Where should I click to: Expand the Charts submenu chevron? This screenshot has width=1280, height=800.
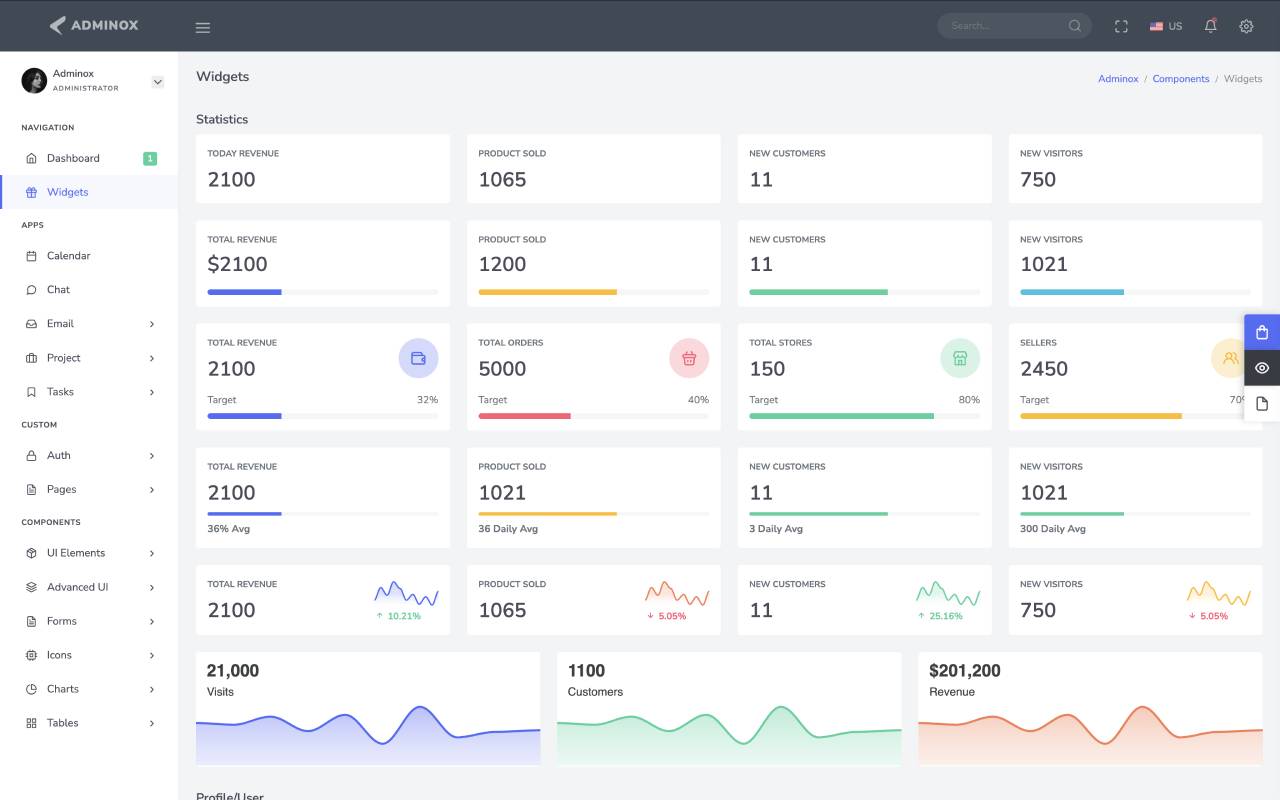coord(152,689)
